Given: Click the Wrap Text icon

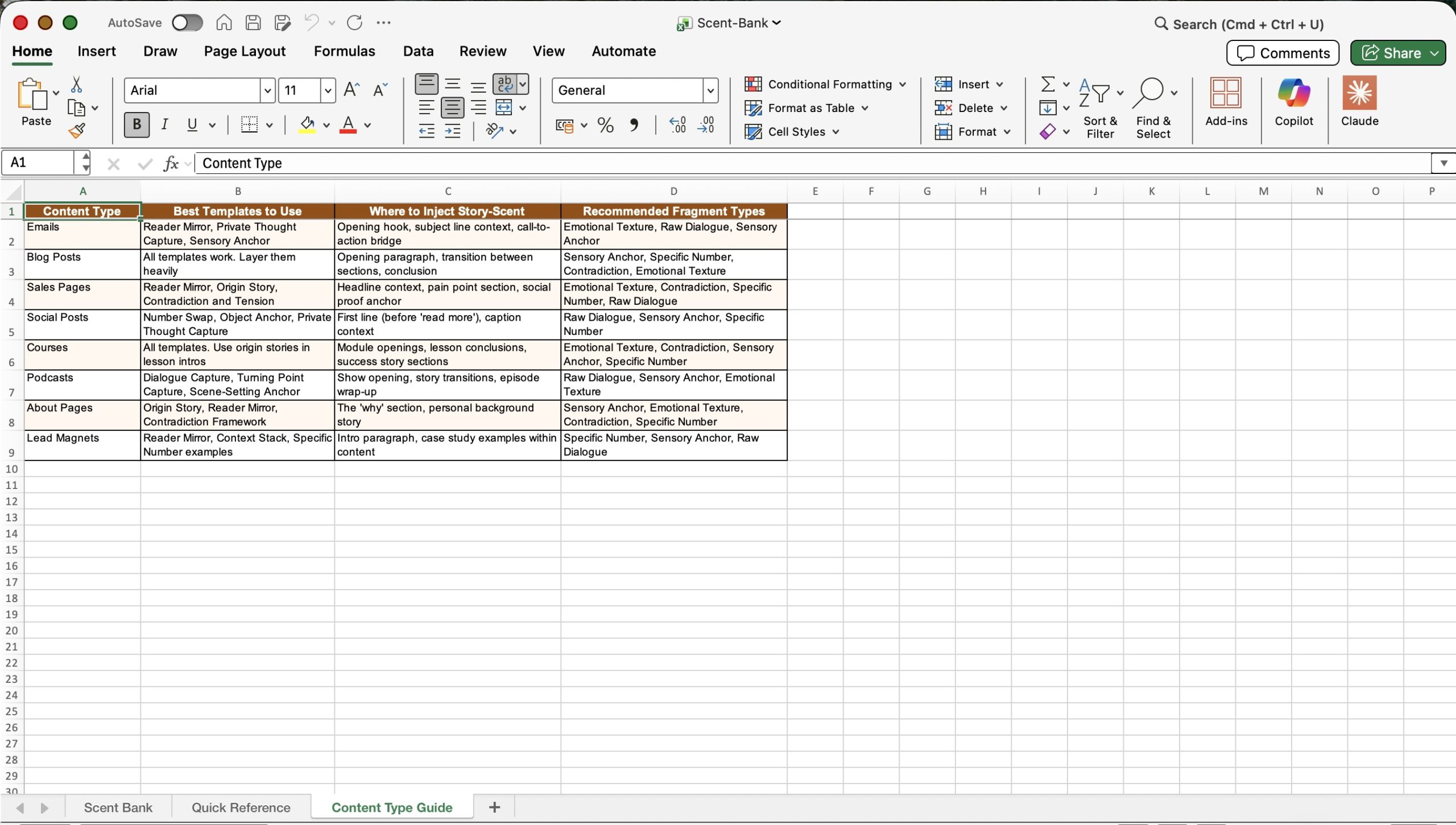Looking at the screenshot, I should click(x=504, y=84).
